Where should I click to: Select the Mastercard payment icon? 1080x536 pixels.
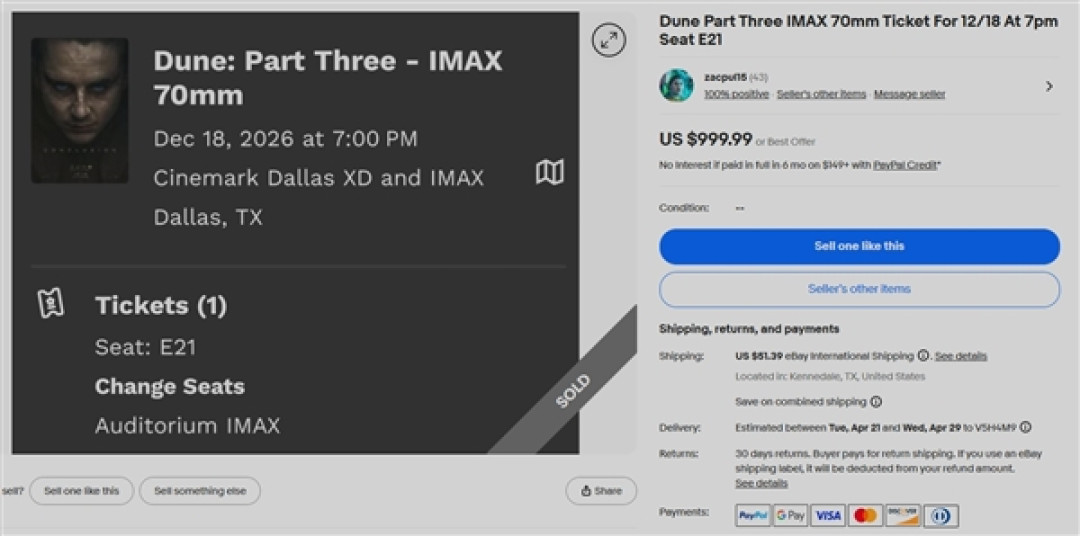(x=865, y=515)
